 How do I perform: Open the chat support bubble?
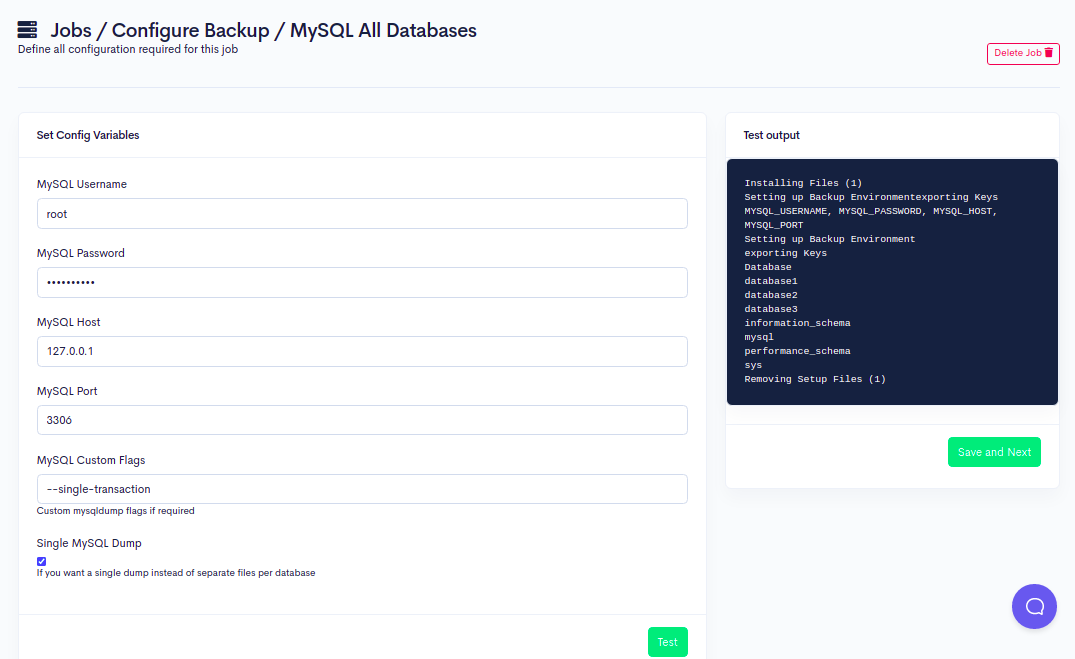click(1034, 606)
